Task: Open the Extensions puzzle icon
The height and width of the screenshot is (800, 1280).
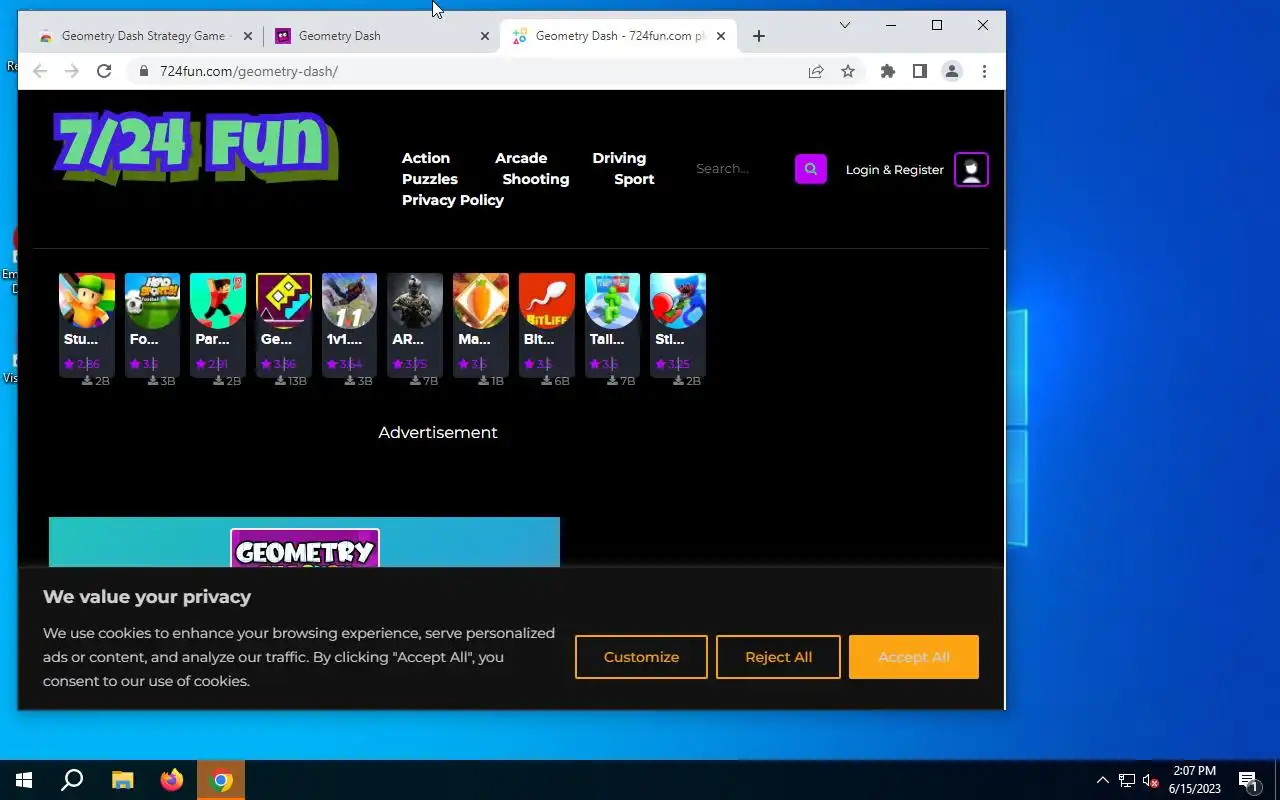Action: [888, 71]
